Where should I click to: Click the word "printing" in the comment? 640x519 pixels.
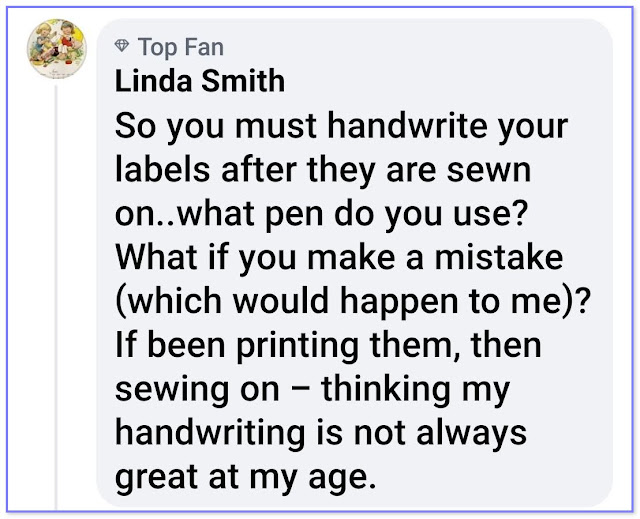coord(298,347)
